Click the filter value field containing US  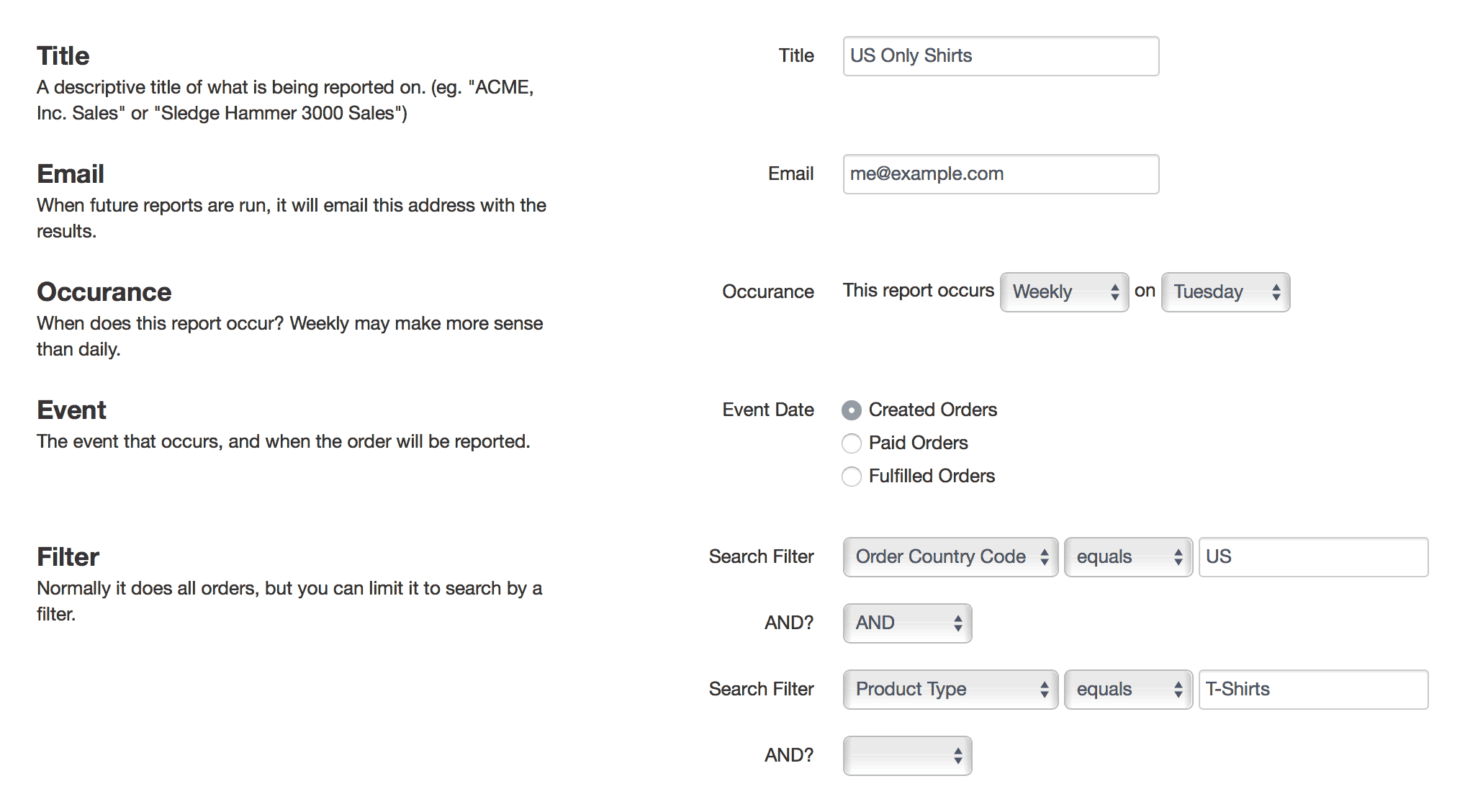click(x=1313, y=557)
